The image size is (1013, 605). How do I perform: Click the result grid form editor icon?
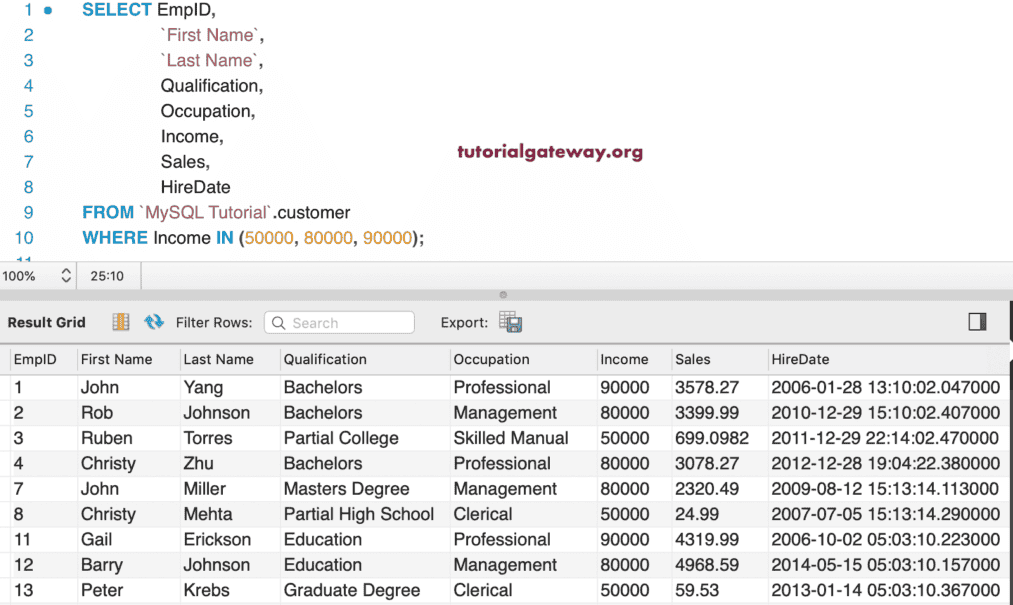tap(121, 322)
